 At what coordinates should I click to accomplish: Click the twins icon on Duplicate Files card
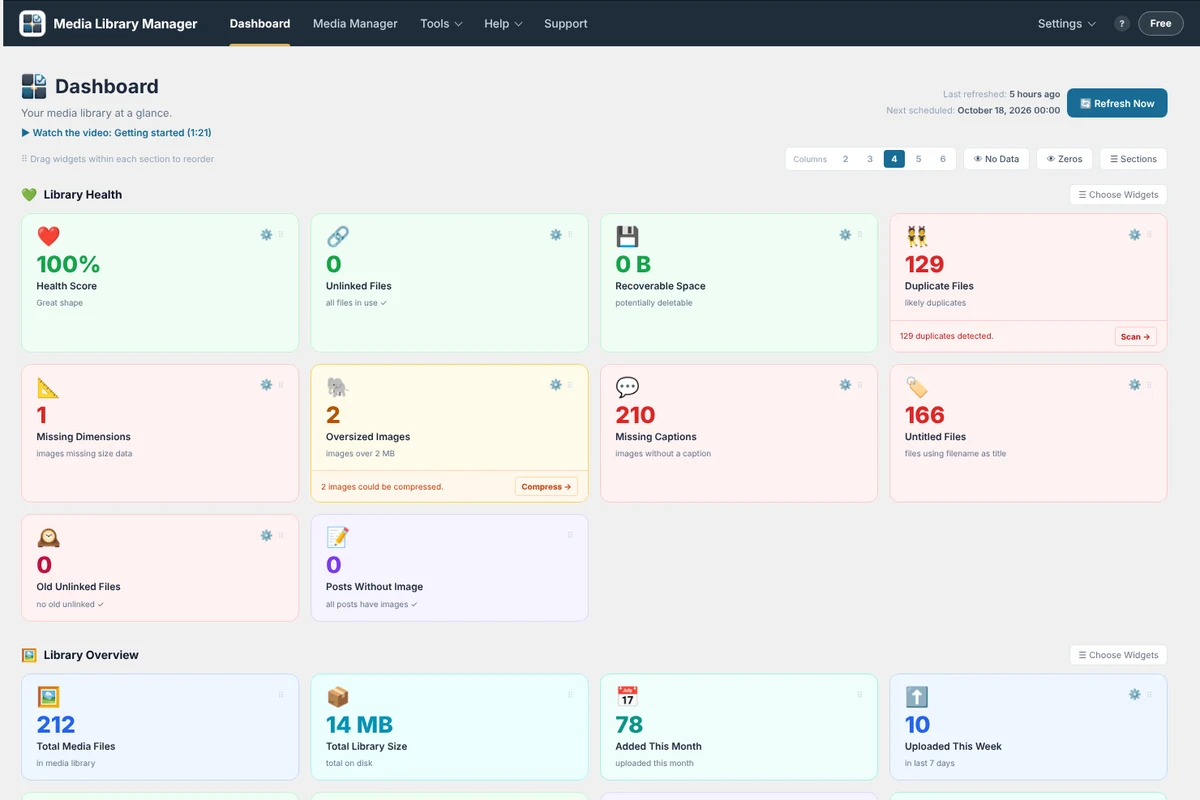(x=917, y=236)
